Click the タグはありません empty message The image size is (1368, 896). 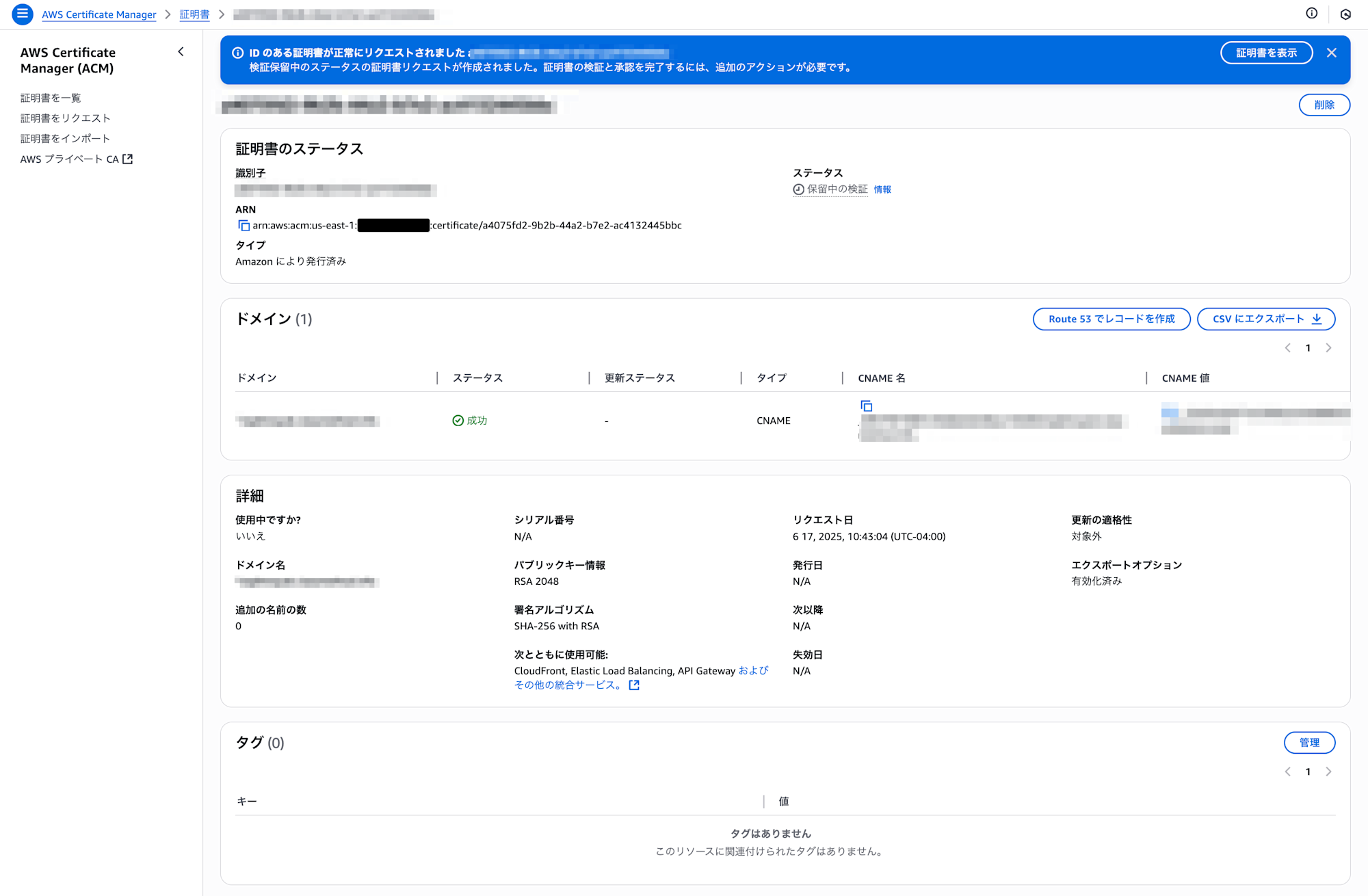click(x=771, y=833)
